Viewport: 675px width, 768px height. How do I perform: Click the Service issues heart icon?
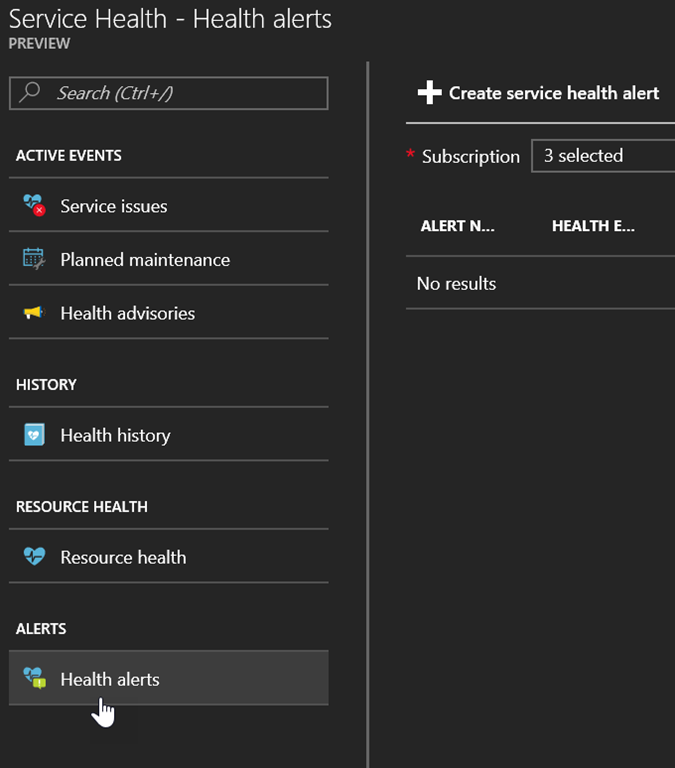[34, 206]
